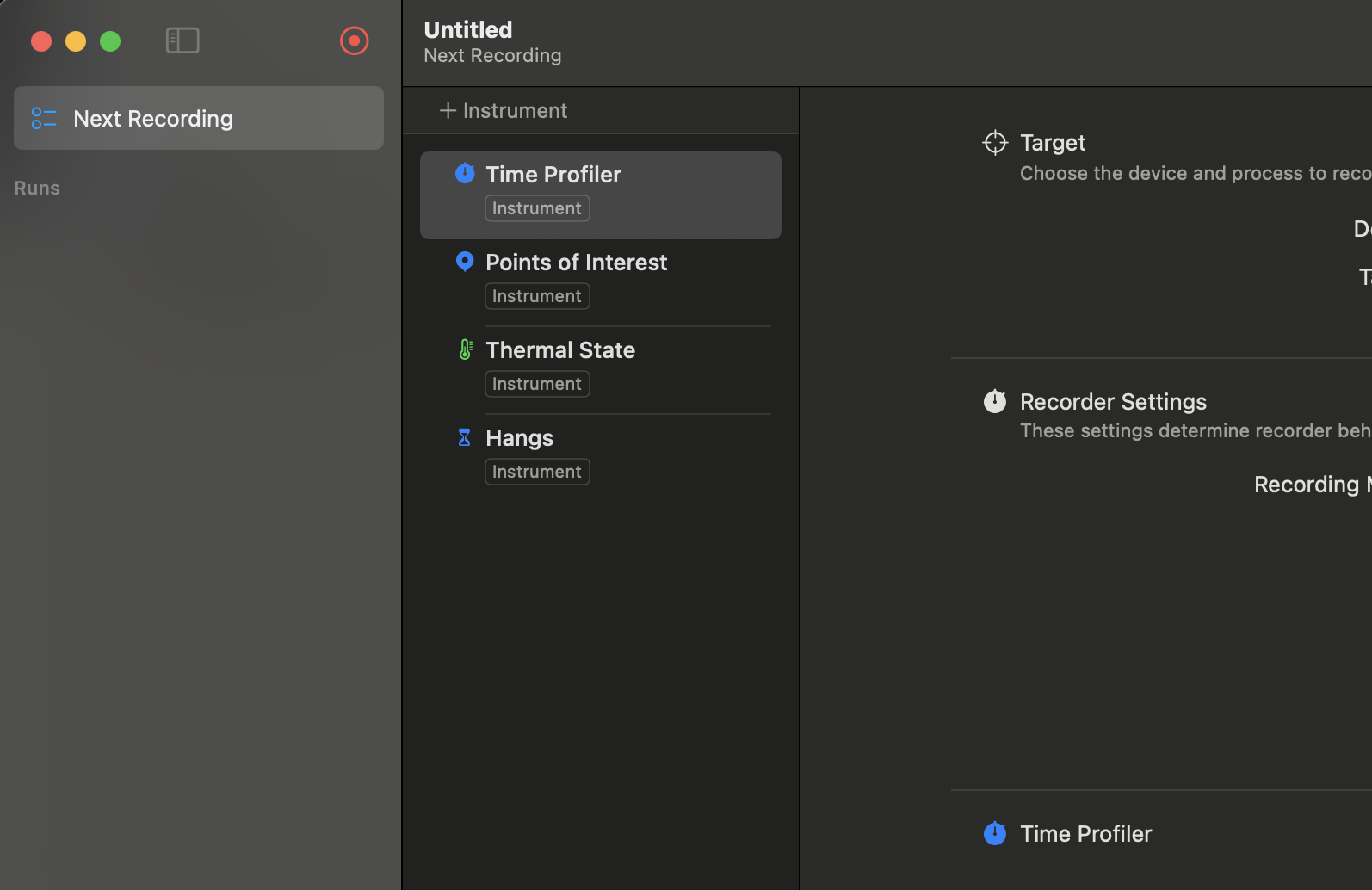Click the Next Recording subtitle in header

coord(492,55)
